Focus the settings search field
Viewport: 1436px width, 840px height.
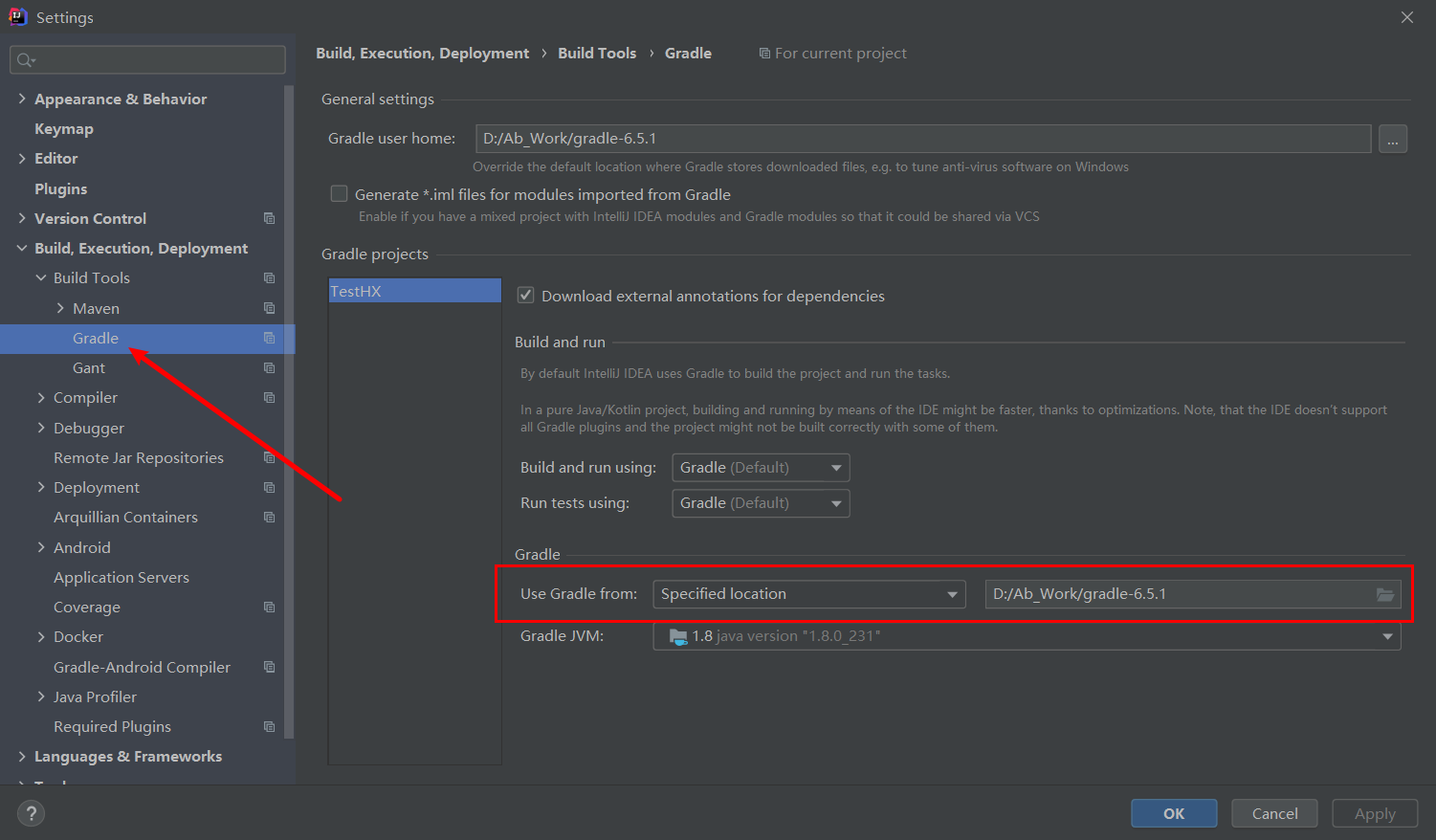pyautogui.click(x=147, y=59)
